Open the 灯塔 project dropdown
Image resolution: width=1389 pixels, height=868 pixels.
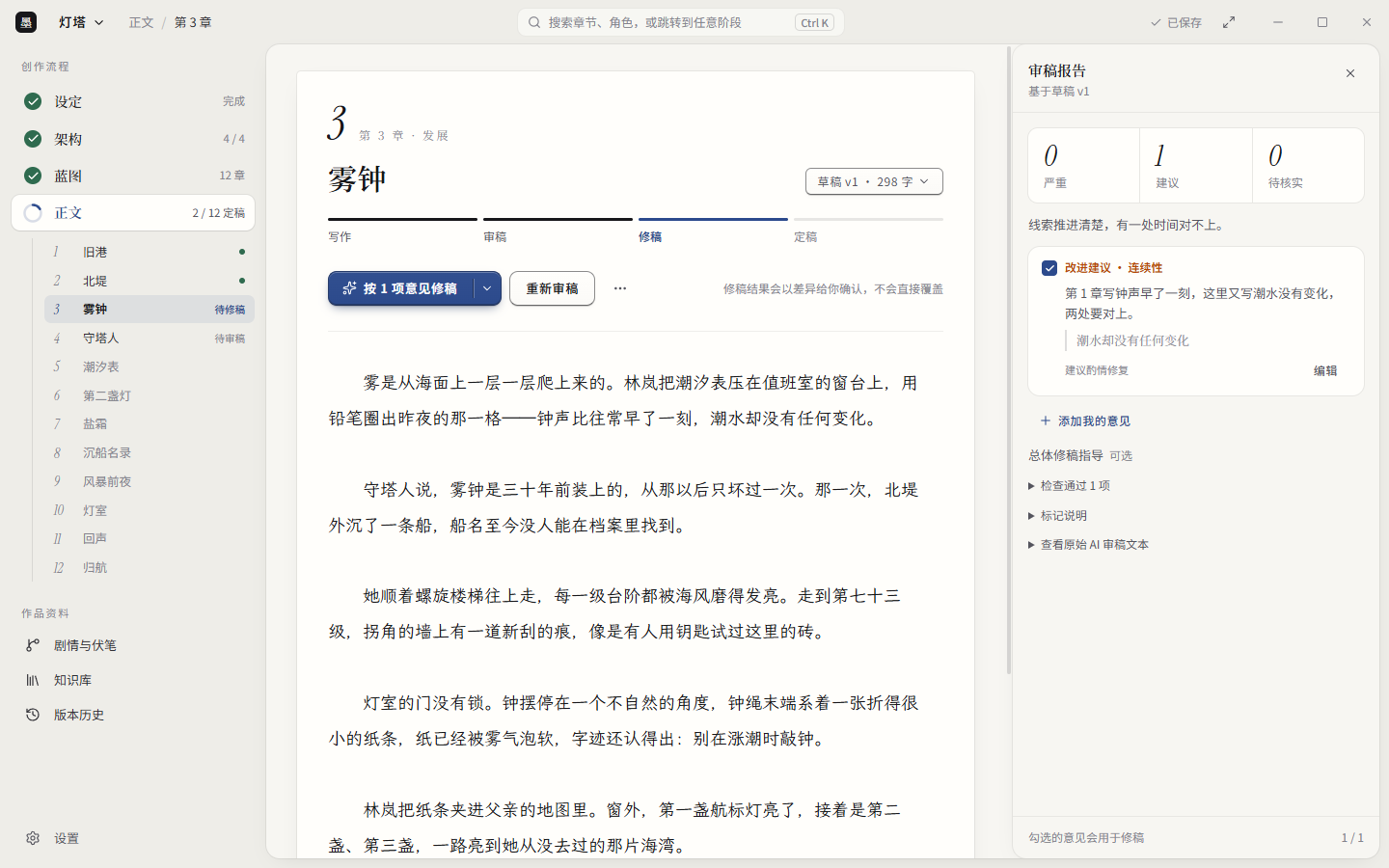pos(81,22)
